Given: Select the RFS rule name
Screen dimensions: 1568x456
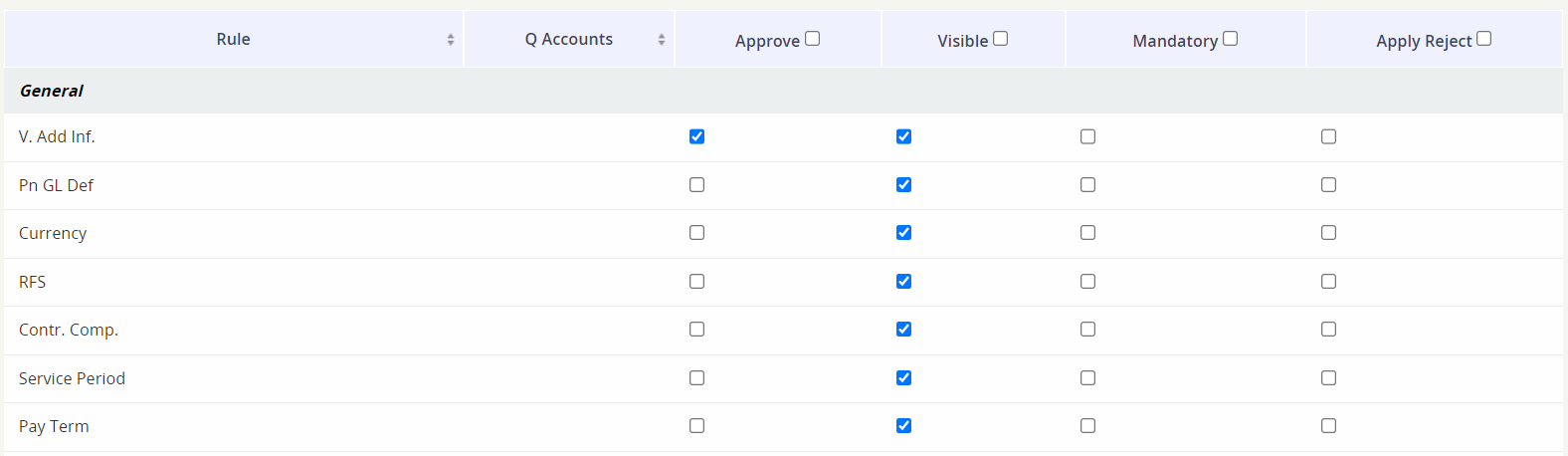Looking at the screenshot, I should (x=32, y=282).
